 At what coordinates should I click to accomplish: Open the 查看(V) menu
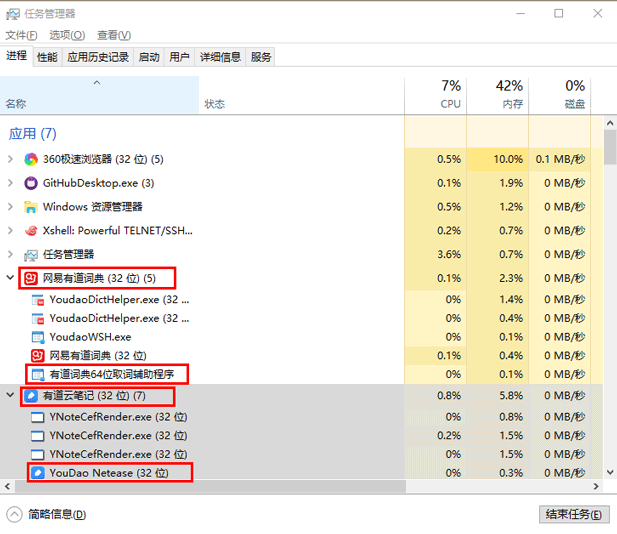pyautogui.click(x=114, y=35)
